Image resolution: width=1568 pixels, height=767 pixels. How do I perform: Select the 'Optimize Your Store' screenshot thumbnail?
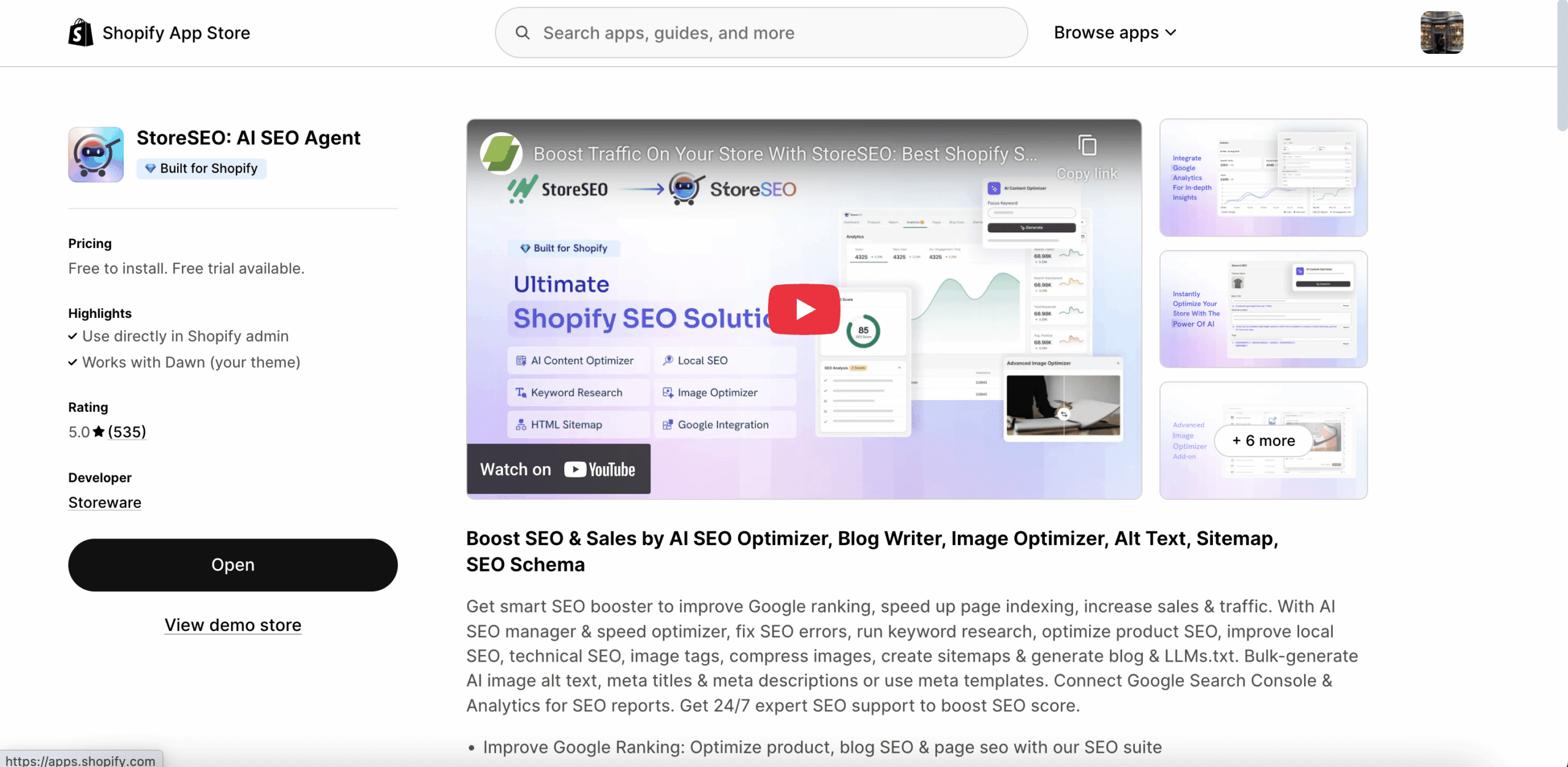pos(1263,308)
